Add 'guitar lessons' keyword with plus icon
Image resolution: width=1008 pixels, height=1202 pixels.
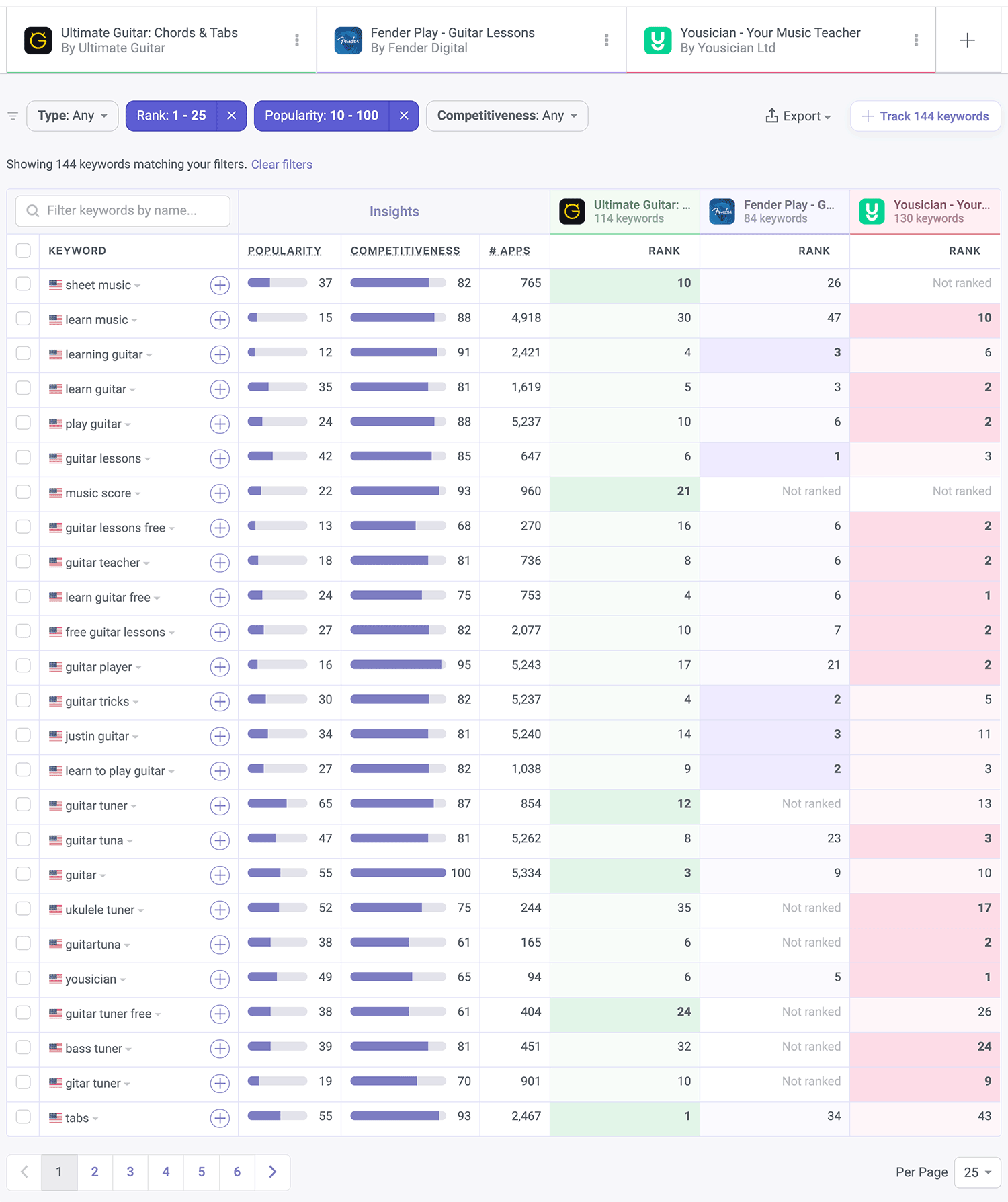point(220,458)
